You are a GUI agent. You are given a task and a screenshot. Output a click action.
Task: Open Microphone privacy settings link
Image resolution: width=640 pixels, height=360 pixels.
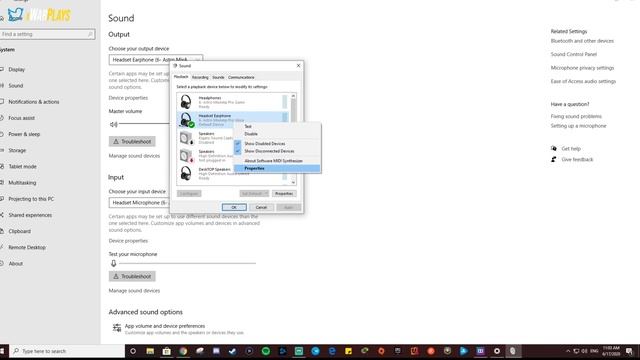click(582, 68)
